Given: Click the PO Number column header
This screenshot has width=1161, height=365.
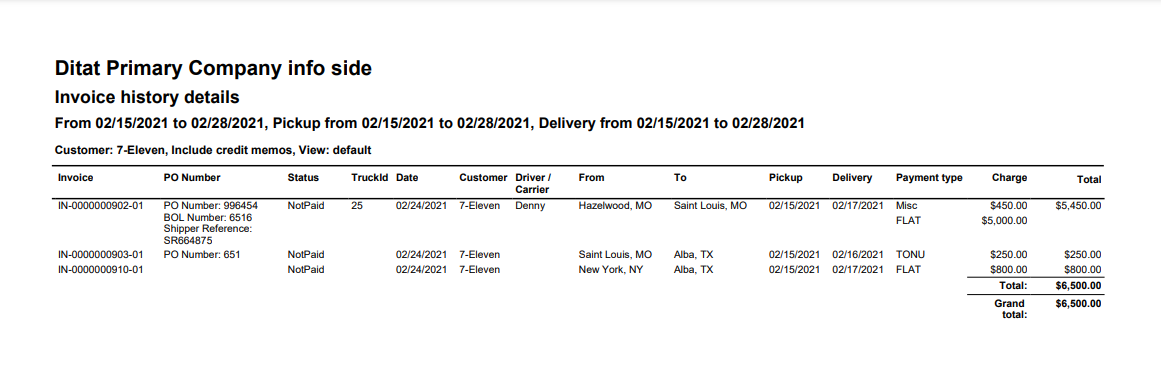Looking at the screenshot, I should [x=192, y=178].
